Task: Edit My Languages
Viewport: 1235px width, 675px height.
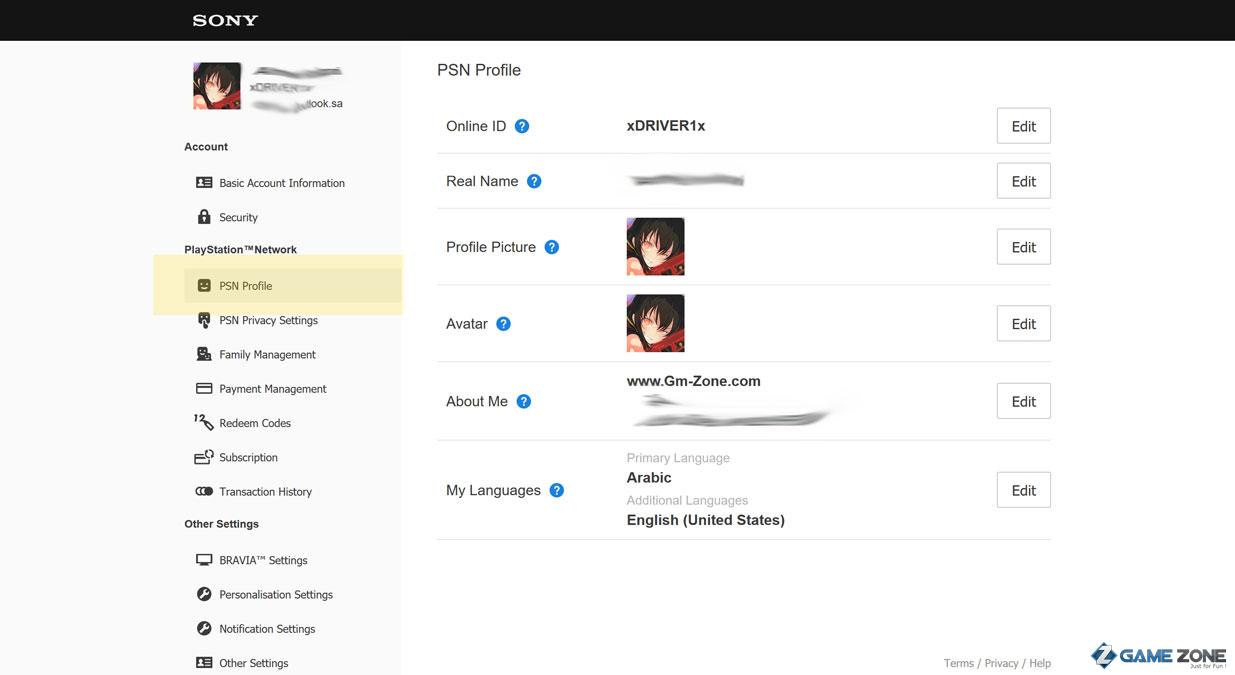Action: [1024, 490]
